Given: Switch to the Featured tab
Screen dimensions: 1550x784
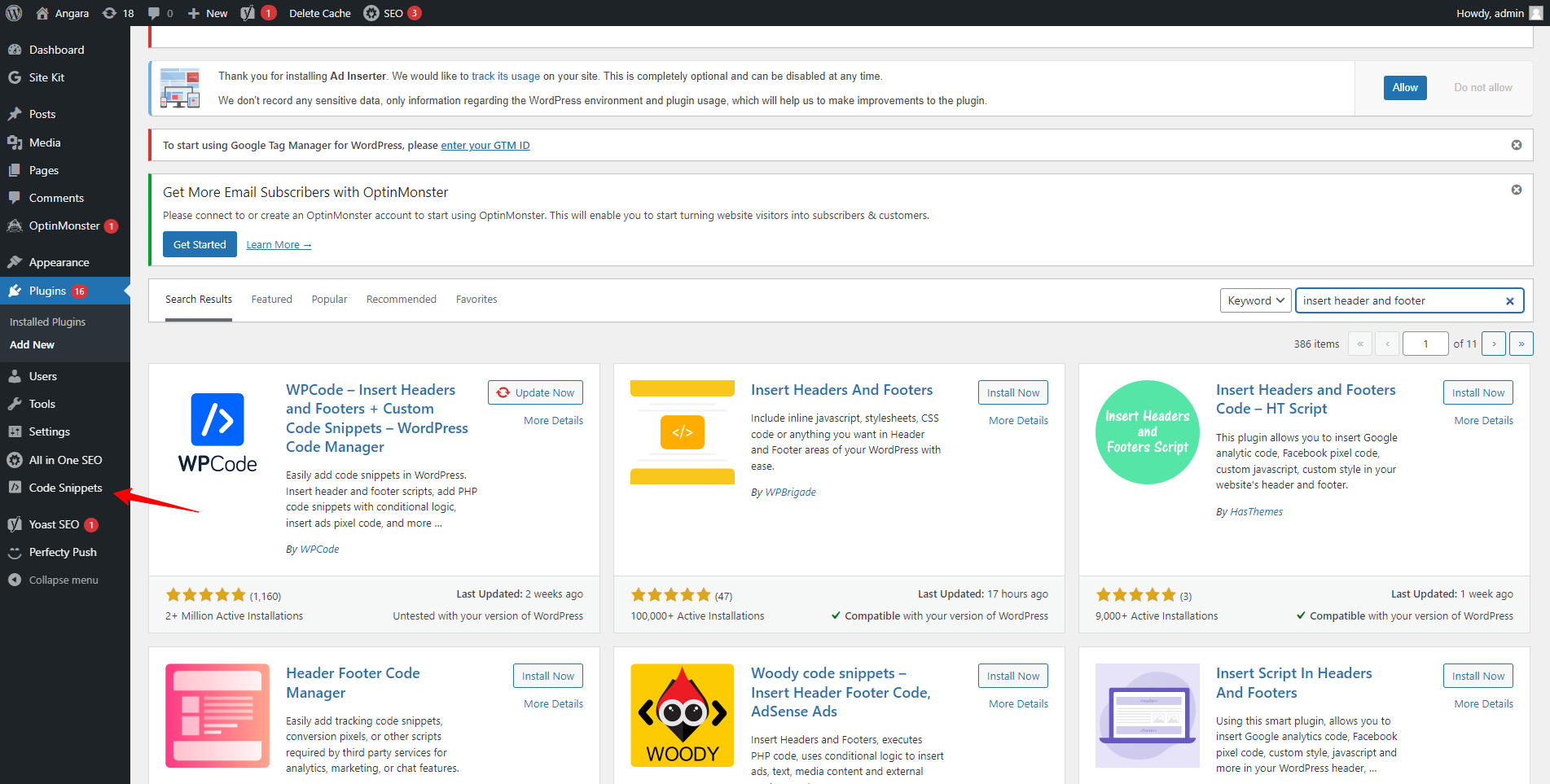Looking at the screenshot, I should point(271,300).
